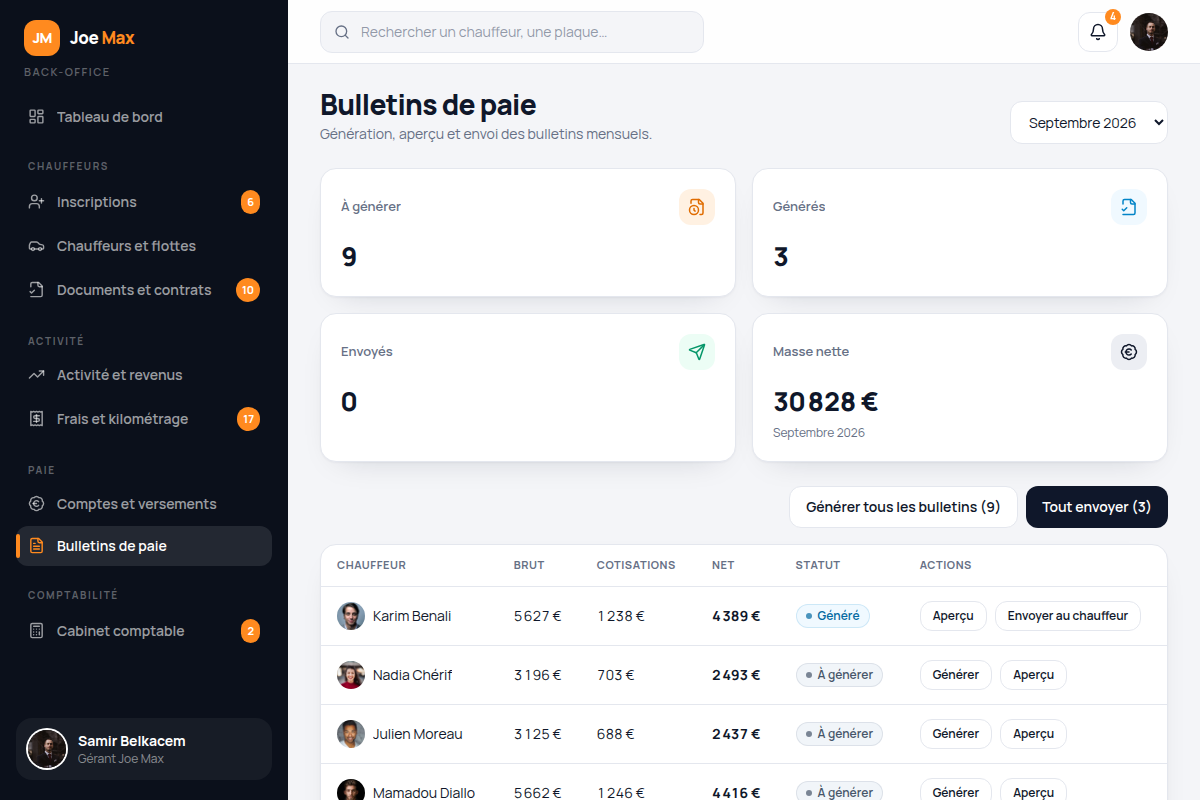Screen dimensions: 1200x800
Task: Click the Documents et contrats file icon
Action: pos(36,290)
